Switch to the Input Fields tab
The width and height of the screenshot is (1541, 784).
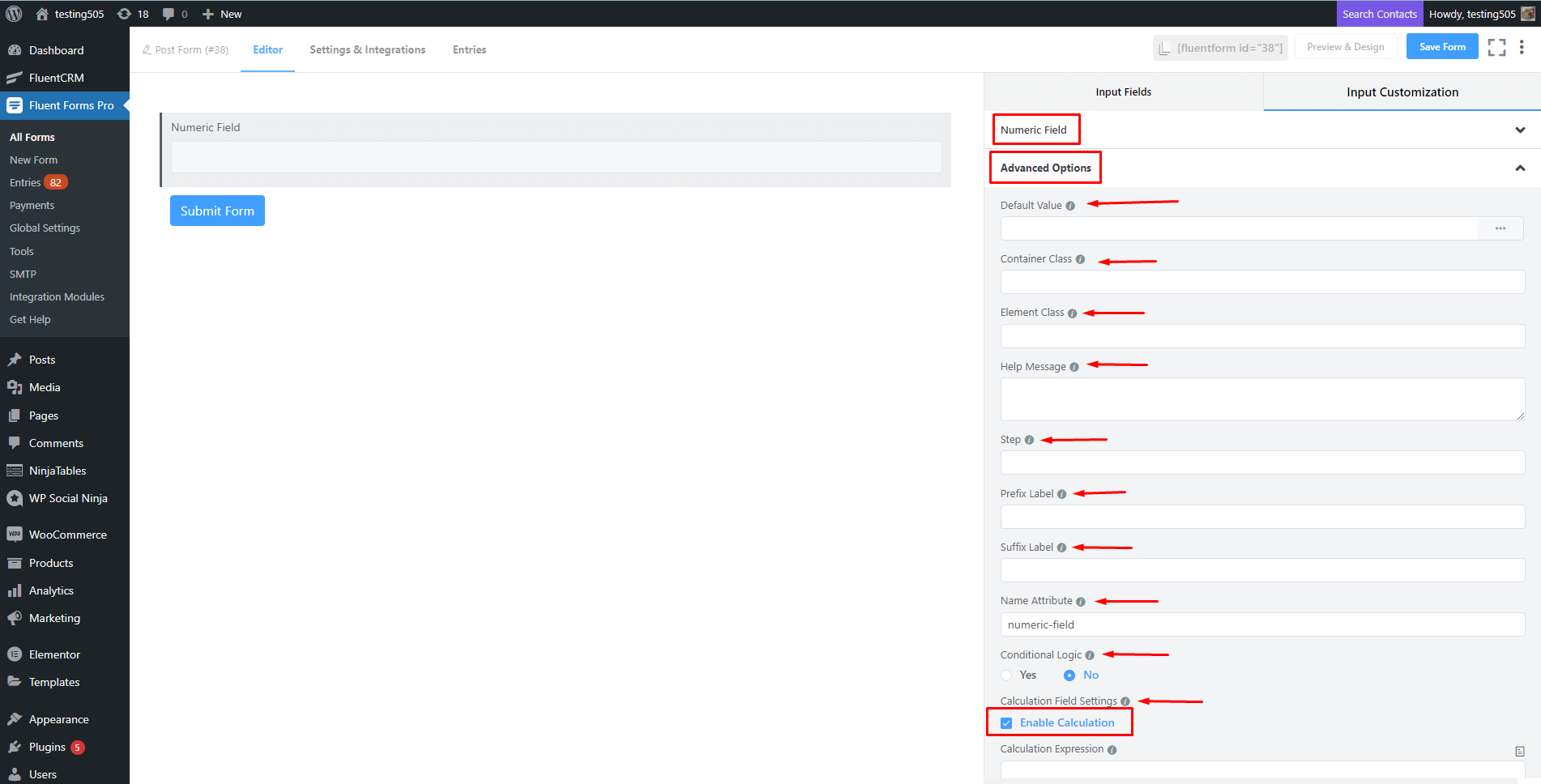click(1123, 92)
